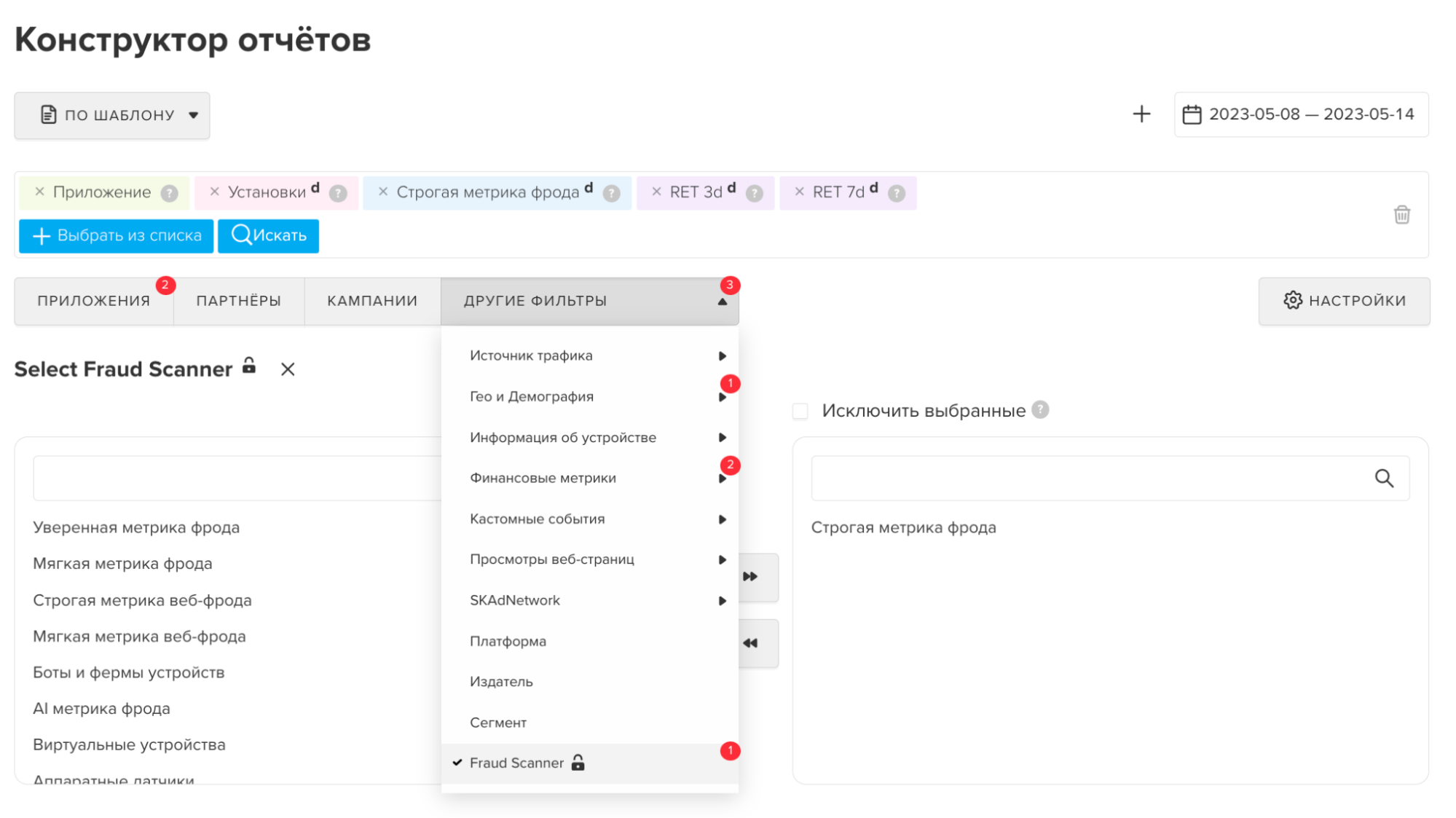Click the trash icon to clear metrics
Viewport: 1456px width, 818px height.
(x=1401, y=215)
